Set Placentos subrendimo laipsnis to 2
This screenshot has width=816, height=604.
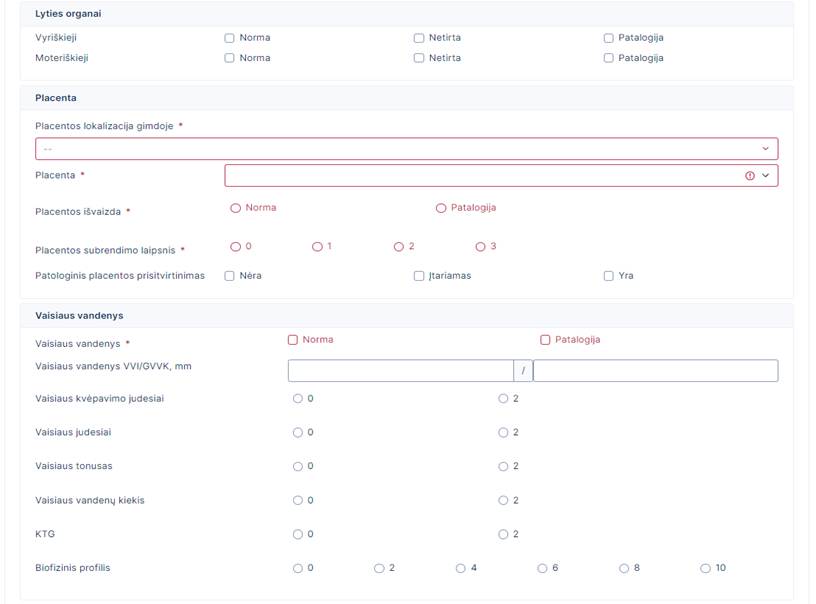(x=398, y=246)
